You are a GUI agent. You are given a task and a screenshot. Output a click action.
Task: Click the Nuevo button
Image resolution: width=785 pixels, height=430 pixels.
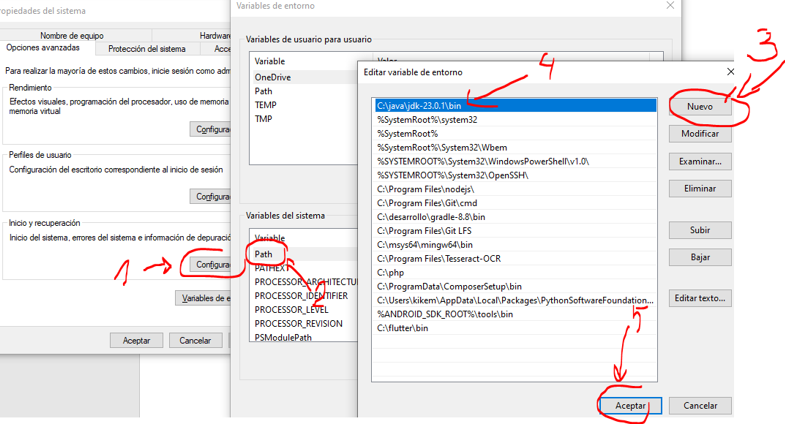point(699,106)
